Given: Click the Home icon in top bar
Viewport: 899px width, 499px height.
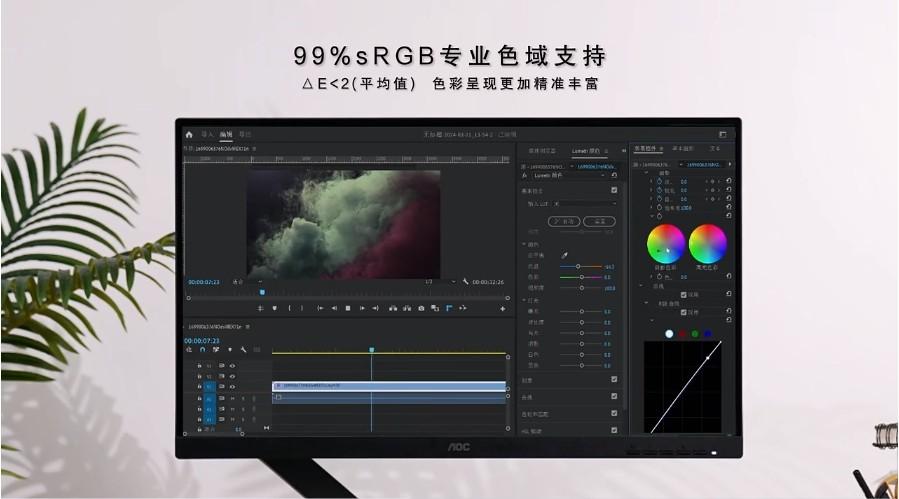Looking at the screenshot, I should pos(189,133).
